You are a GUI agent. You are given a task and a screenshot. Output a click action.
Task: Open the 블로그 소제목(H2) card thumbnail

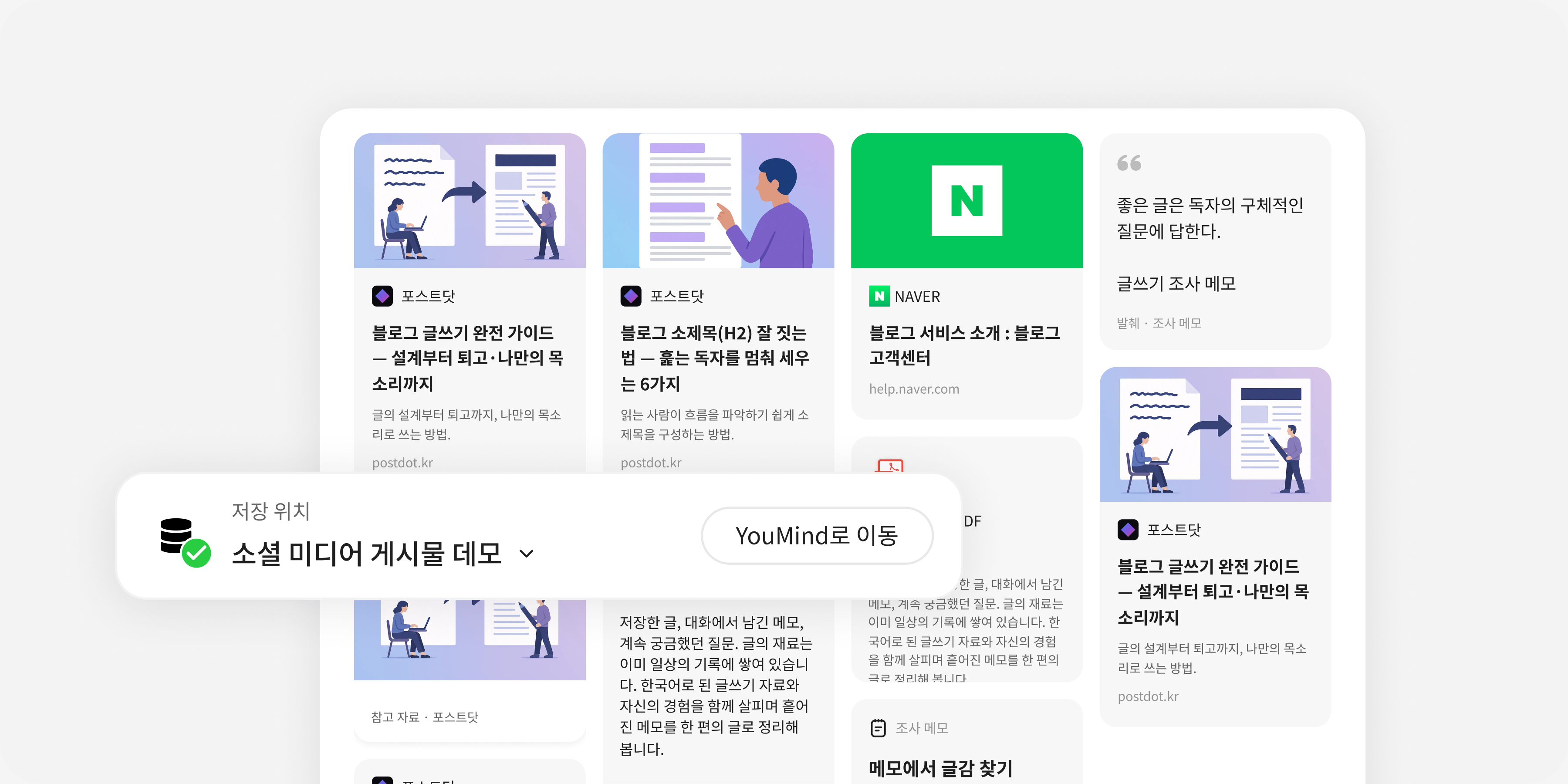[718, 200]
